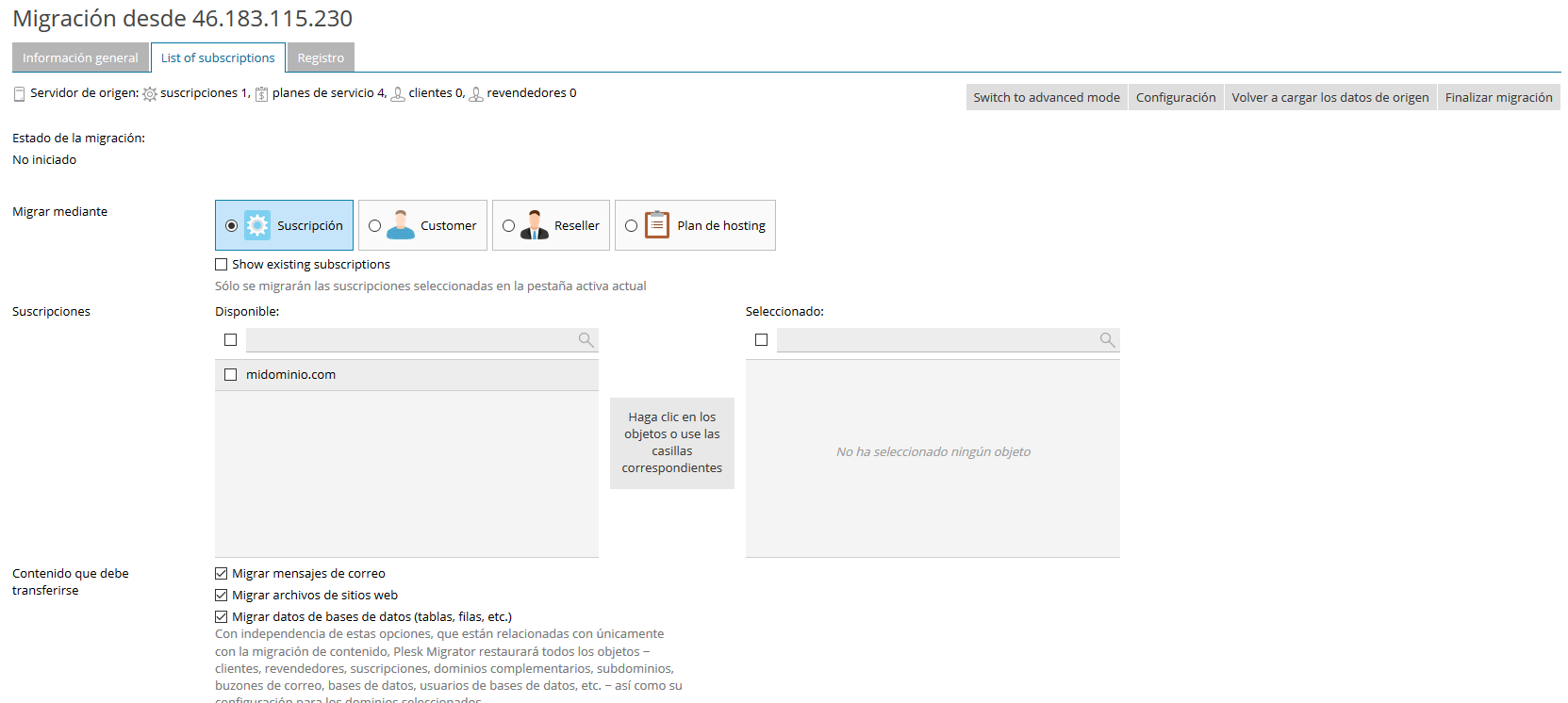
Task: Click Finalizar migración button
Action: pos(1498,97)
